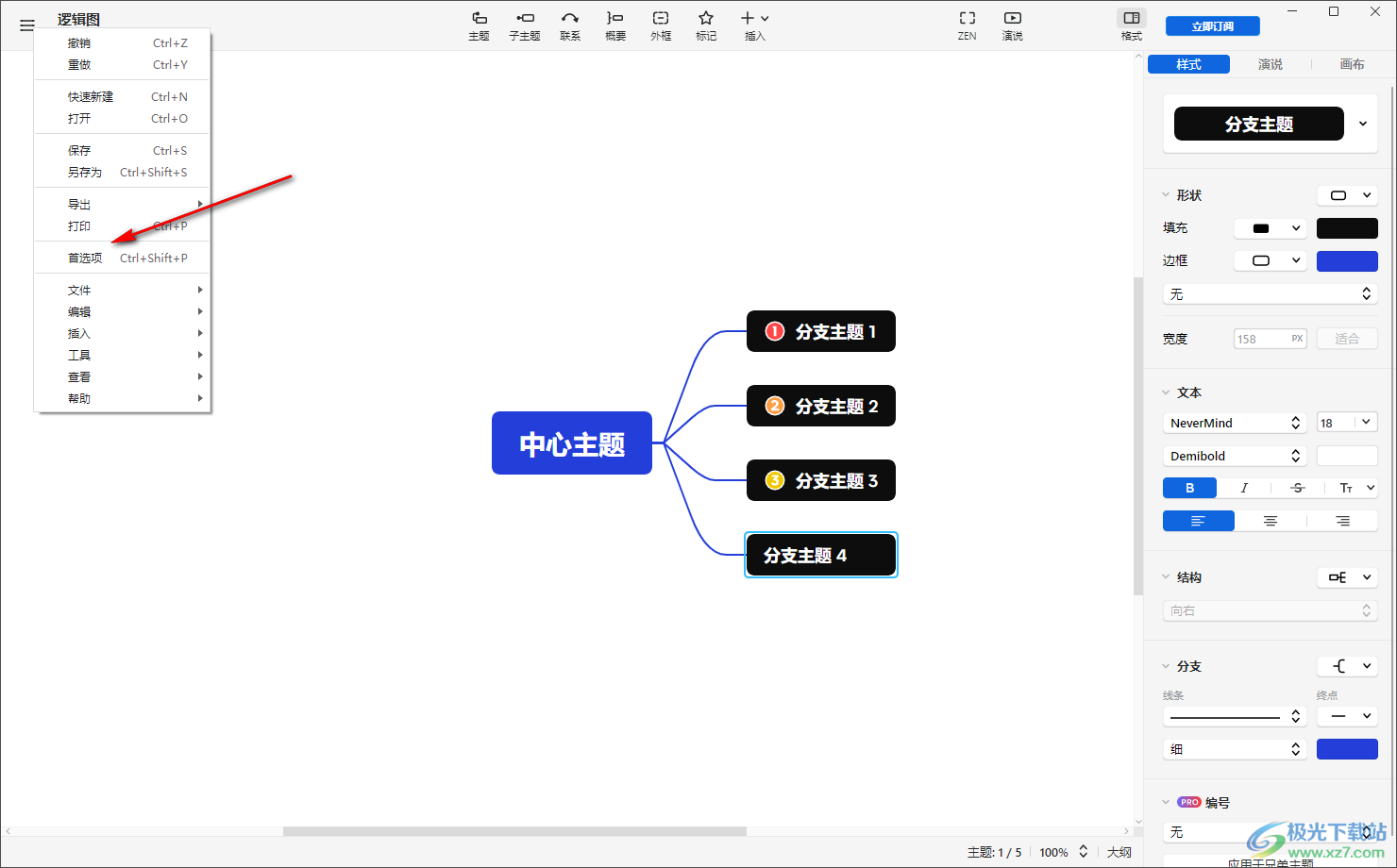Select the 分支主题 4 branch node

click(x=821, y=555)
